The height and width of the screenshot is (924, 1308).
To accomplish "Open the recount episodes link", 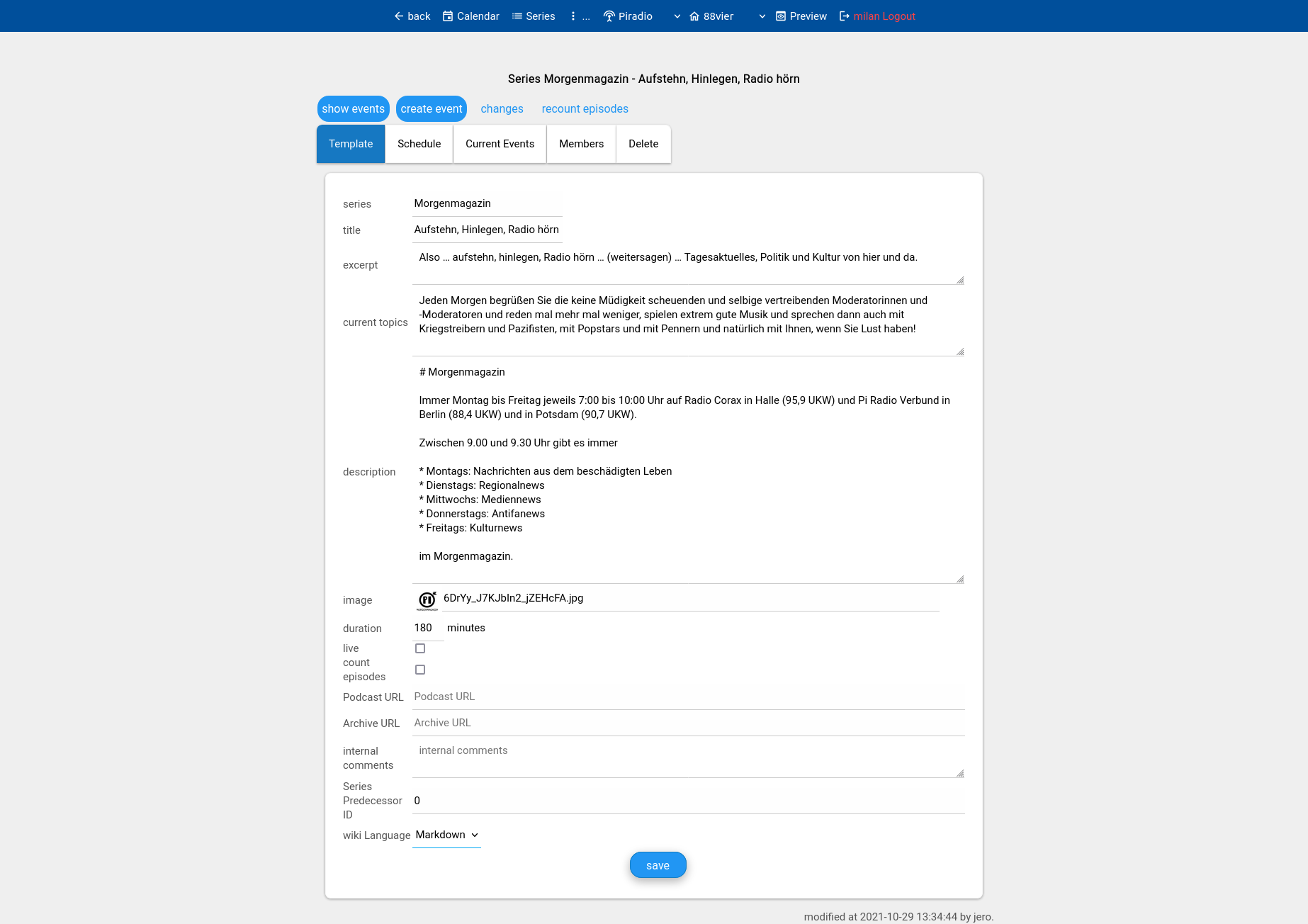I will click(x=585, y=108).
